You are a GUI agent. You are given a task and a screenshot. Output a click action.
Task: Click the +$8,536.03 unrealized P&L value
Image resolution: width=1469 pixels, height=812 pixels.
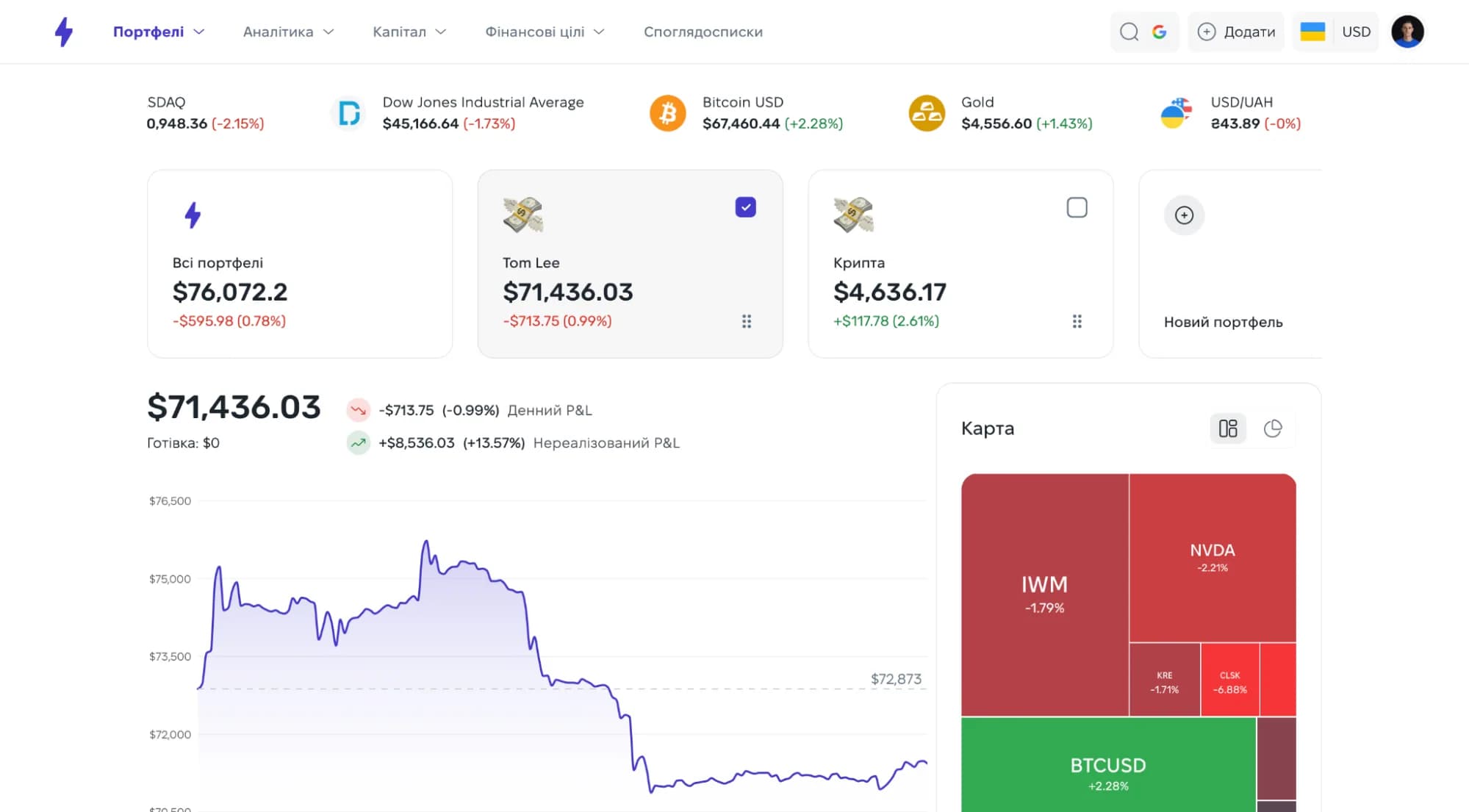417,443
